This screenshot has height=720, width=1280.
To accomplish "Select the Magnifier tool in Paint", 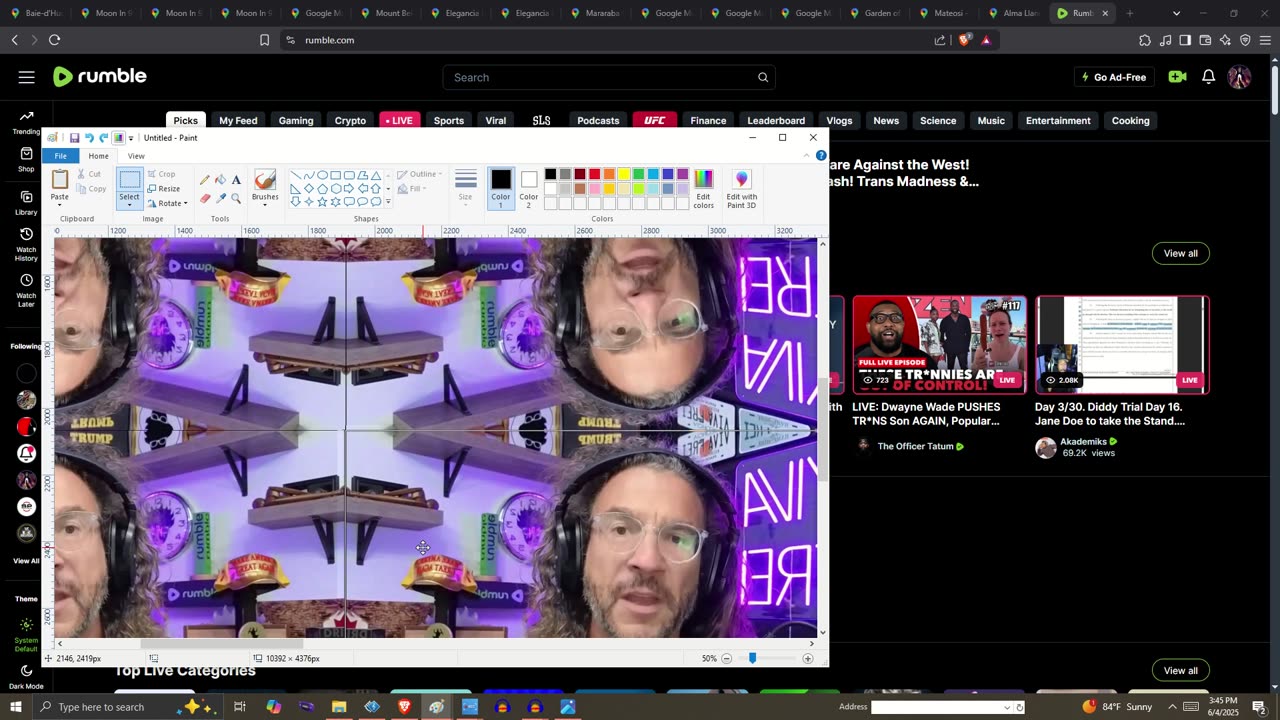I will (x=236, y=198).
